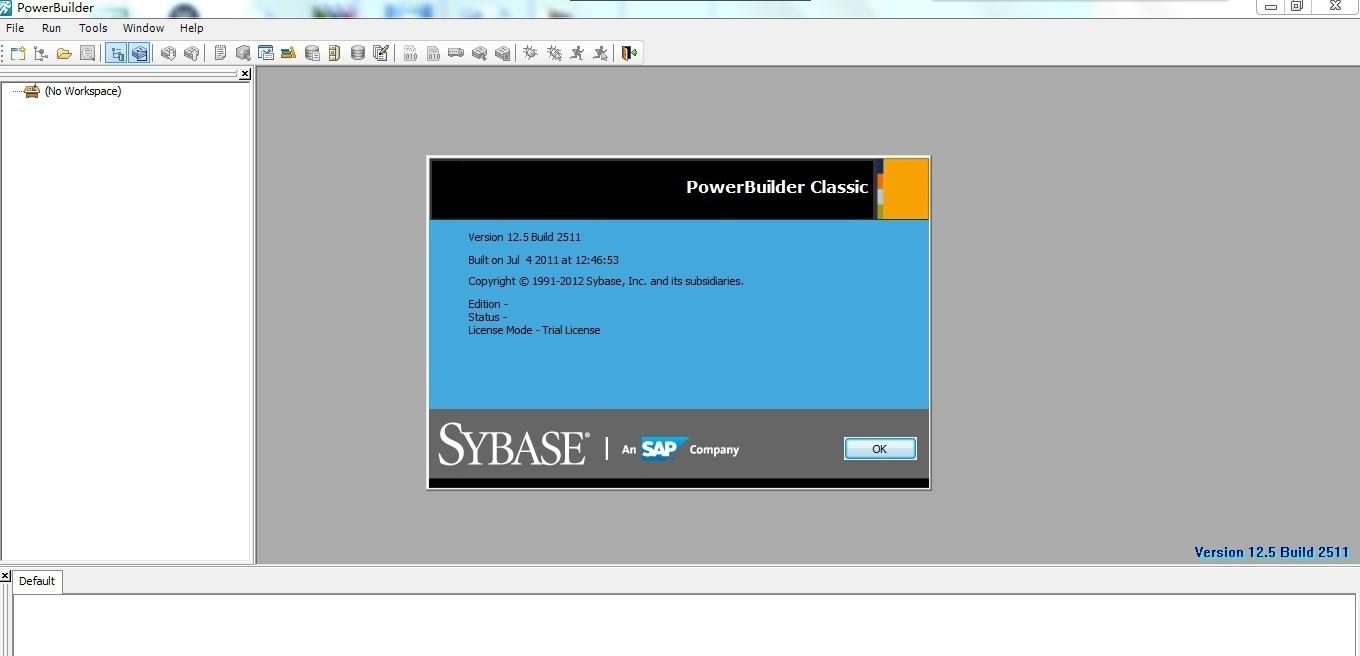Click the 'Status -' line
The width and height of the screenshot is (1360, 656).
487,317
